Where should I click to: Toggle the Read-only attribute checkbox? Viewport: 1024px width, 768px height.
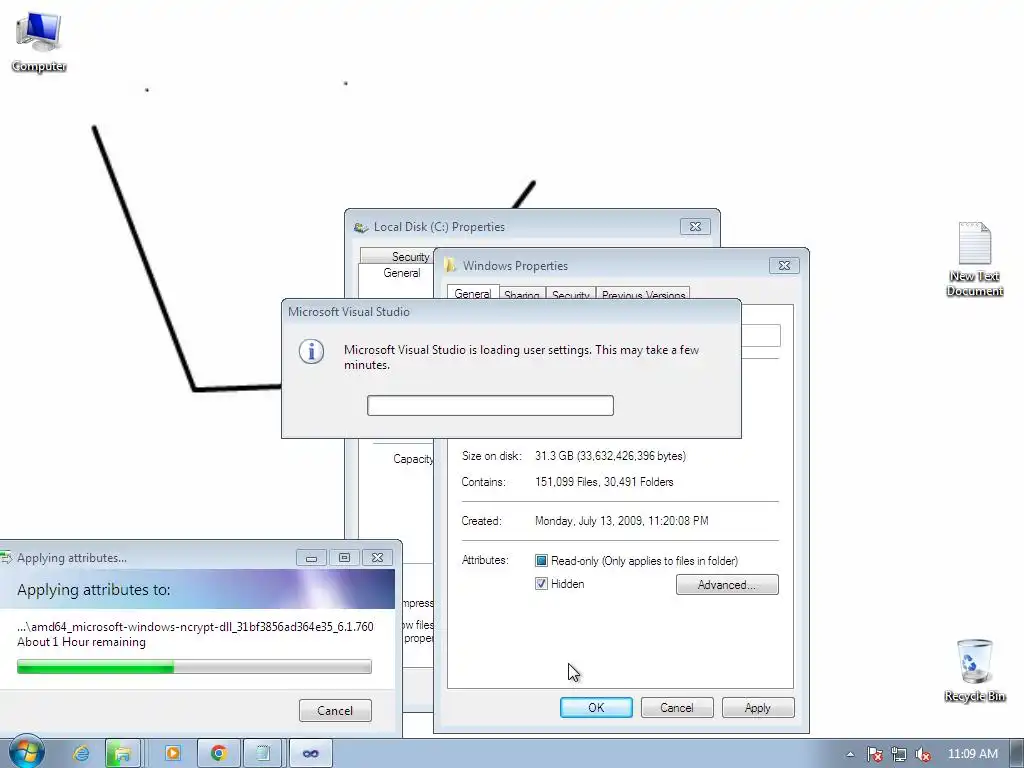pyautogui.click(x=541, y=560)
